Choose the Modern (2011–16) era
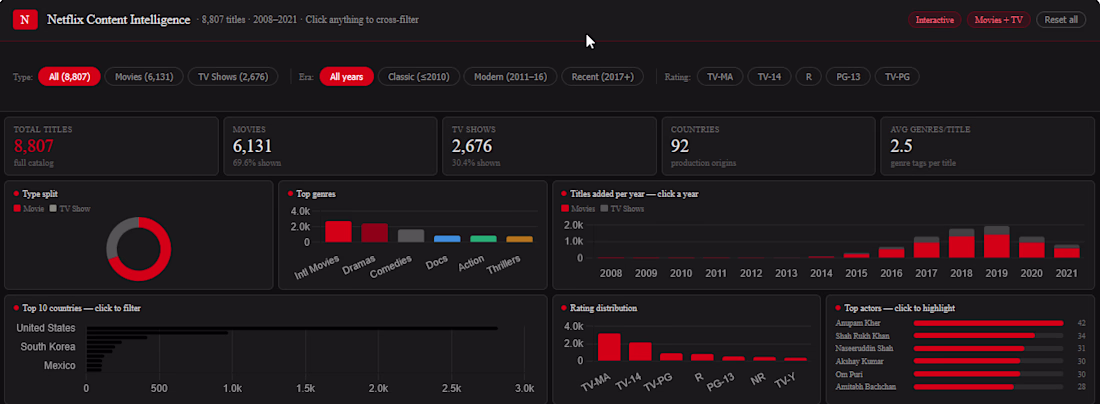This screenshot has width=1100, height=404. [x=511, y=76]
